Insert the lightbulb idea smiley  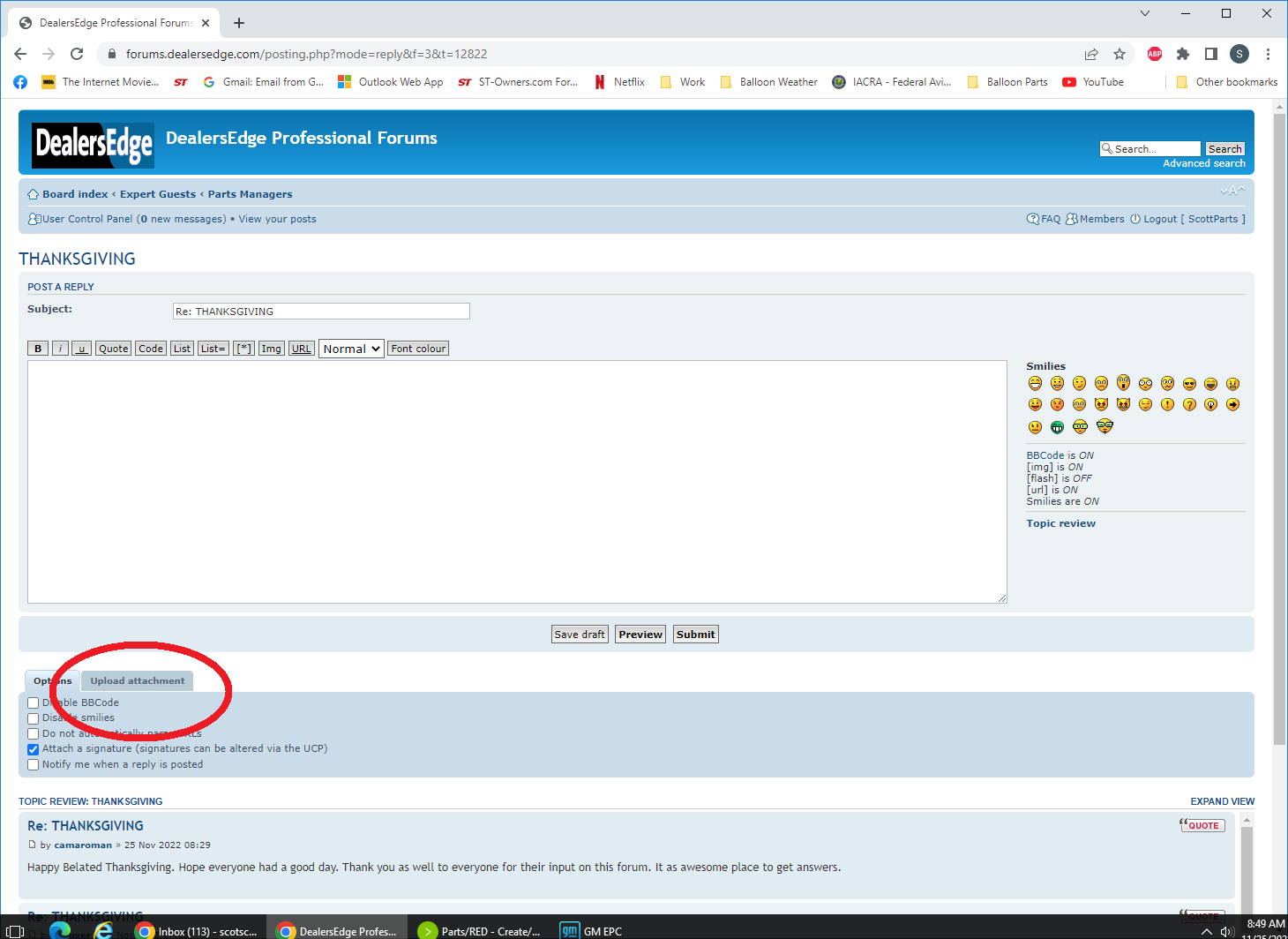[x=1210, y=404]
